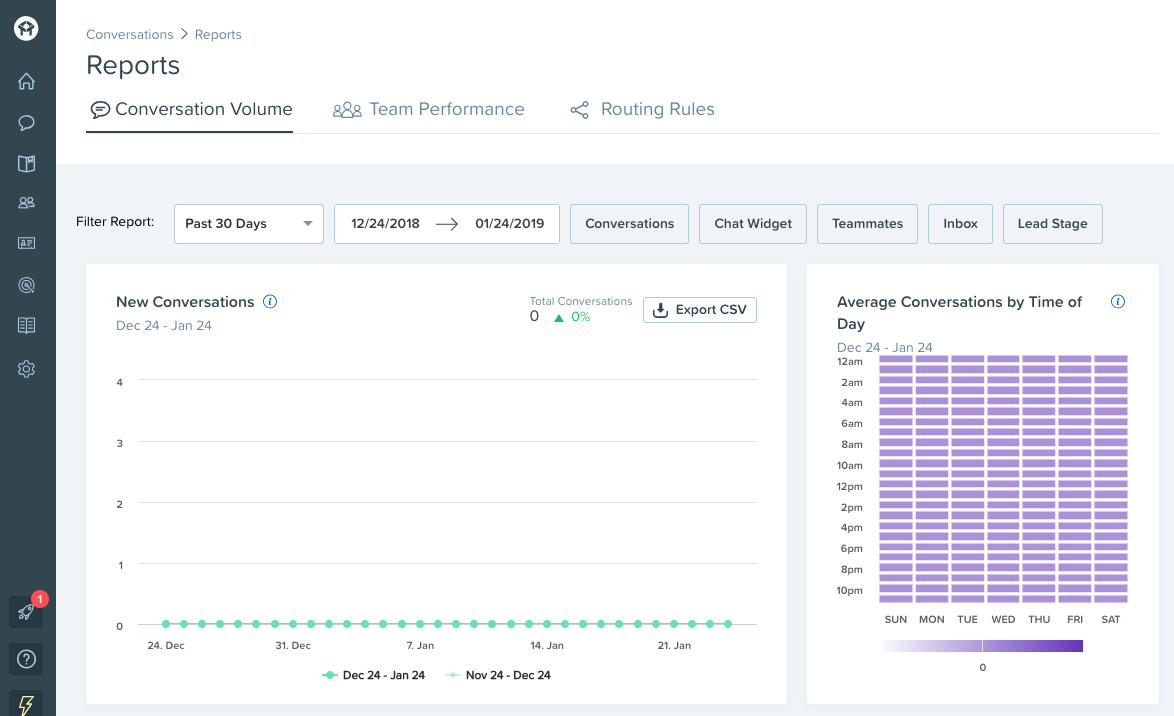This screenshot has height=716, width=1174.
Task: Click the heatmap color scale bar
Action: point(982,646)
